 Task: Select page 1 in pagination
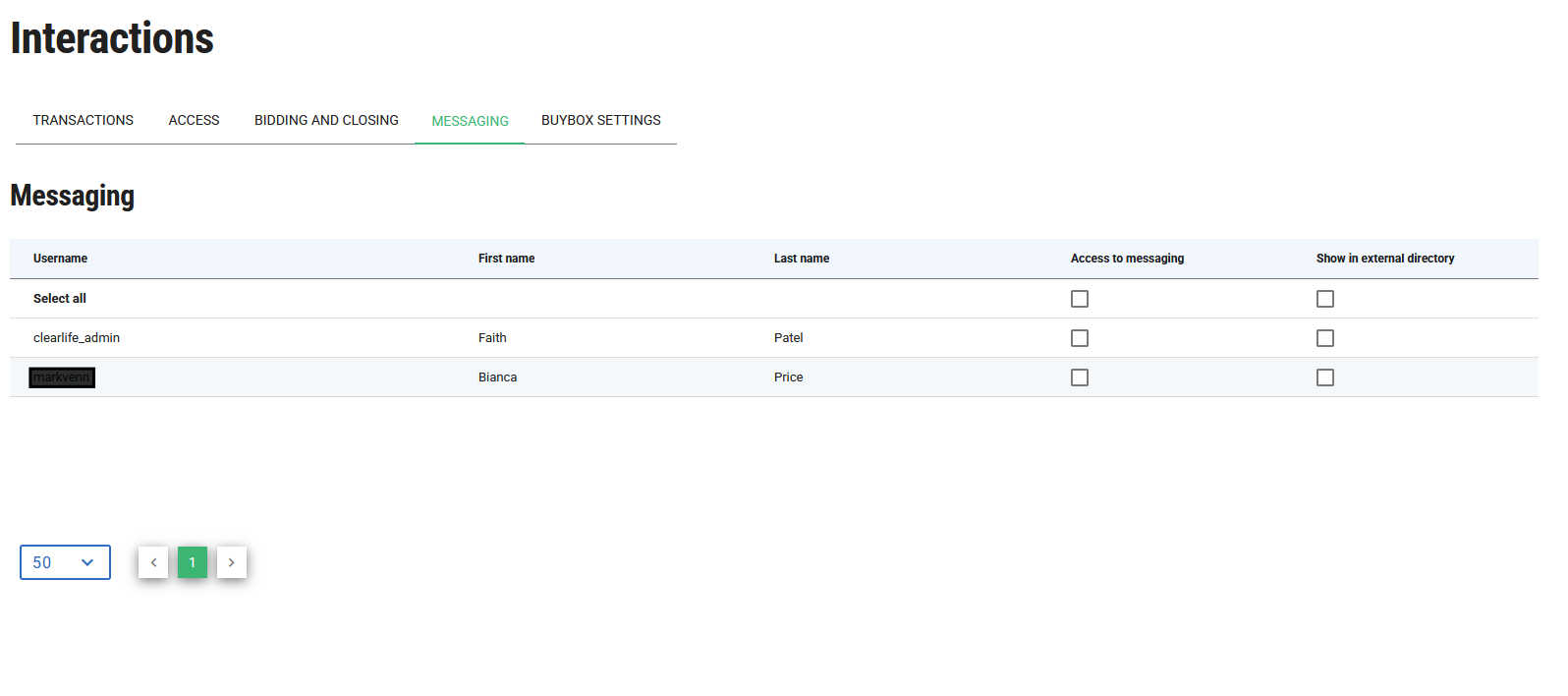[x=193, y=562]
